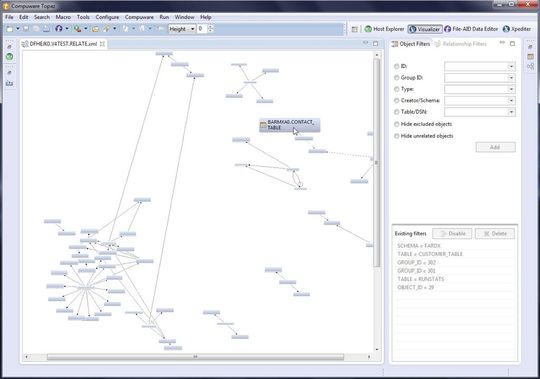
Task: Select the Group ID radio button
Action: (397, 78)
